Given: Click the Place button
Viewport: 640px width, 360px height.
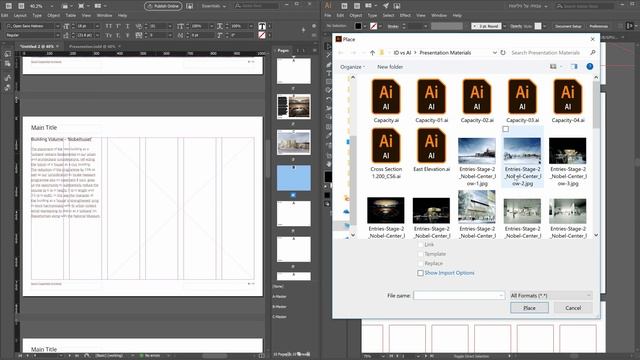Looking at the screenshot, I should [529, 308].
